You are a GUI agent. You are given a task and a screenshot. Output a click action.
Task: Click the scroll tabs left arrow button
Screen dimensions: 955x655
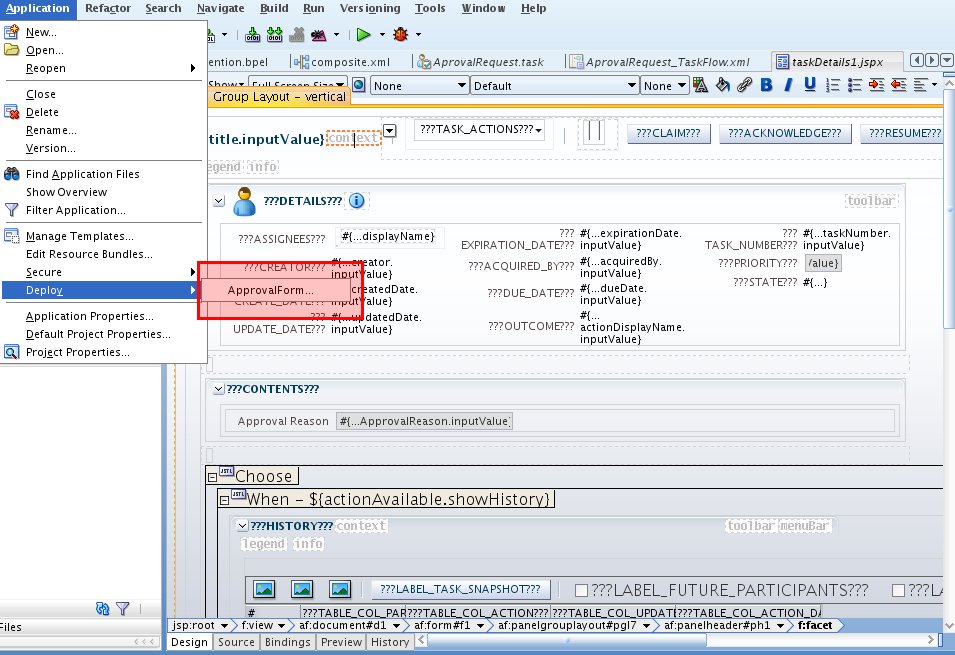[917, 60]
